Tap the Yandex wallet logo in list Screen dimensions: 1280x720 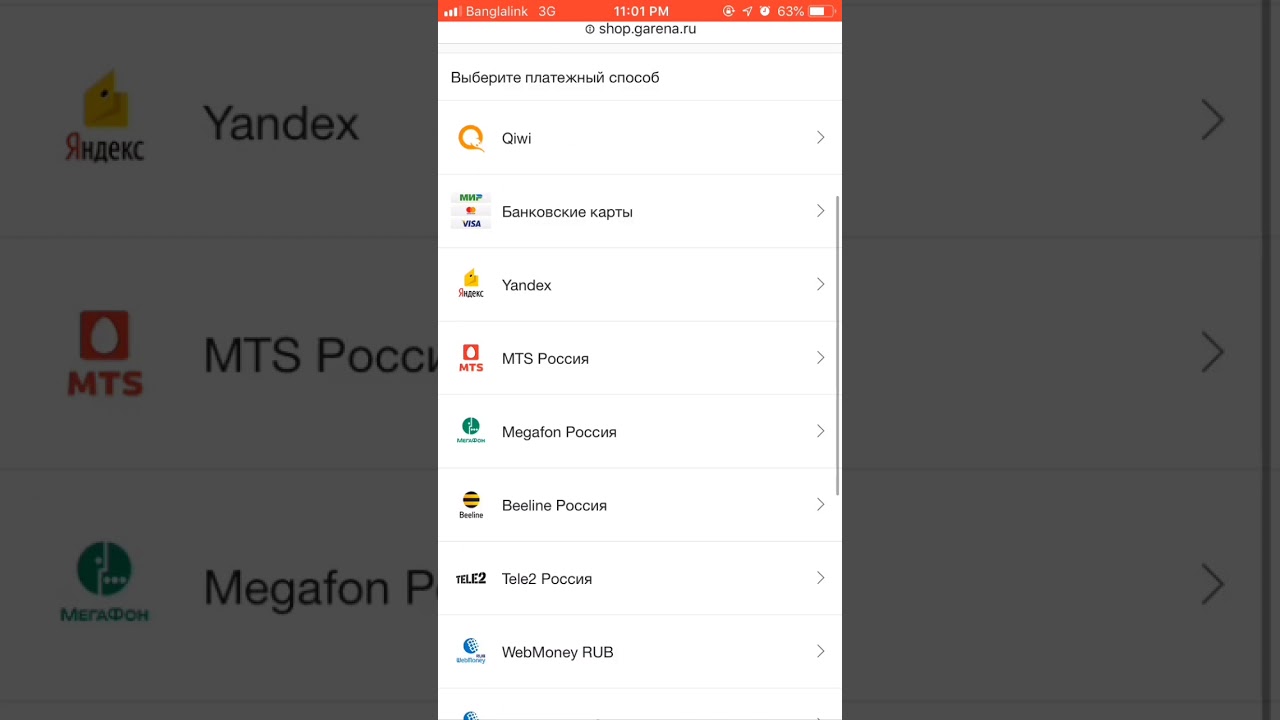tap(471, 284)
